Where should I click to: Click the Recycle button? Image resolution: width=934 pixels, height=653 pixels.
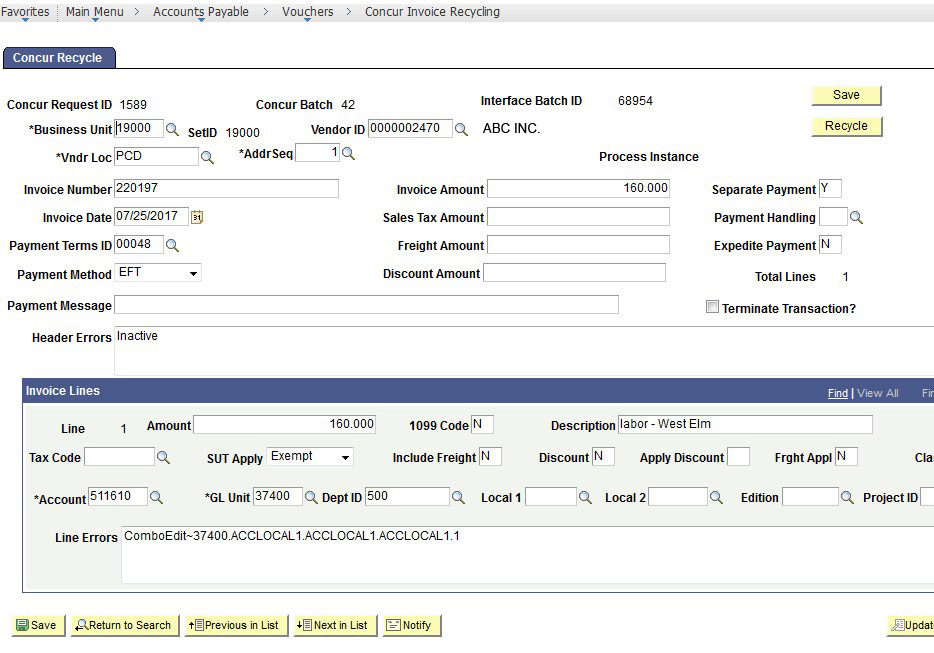[x=846, y=126]
